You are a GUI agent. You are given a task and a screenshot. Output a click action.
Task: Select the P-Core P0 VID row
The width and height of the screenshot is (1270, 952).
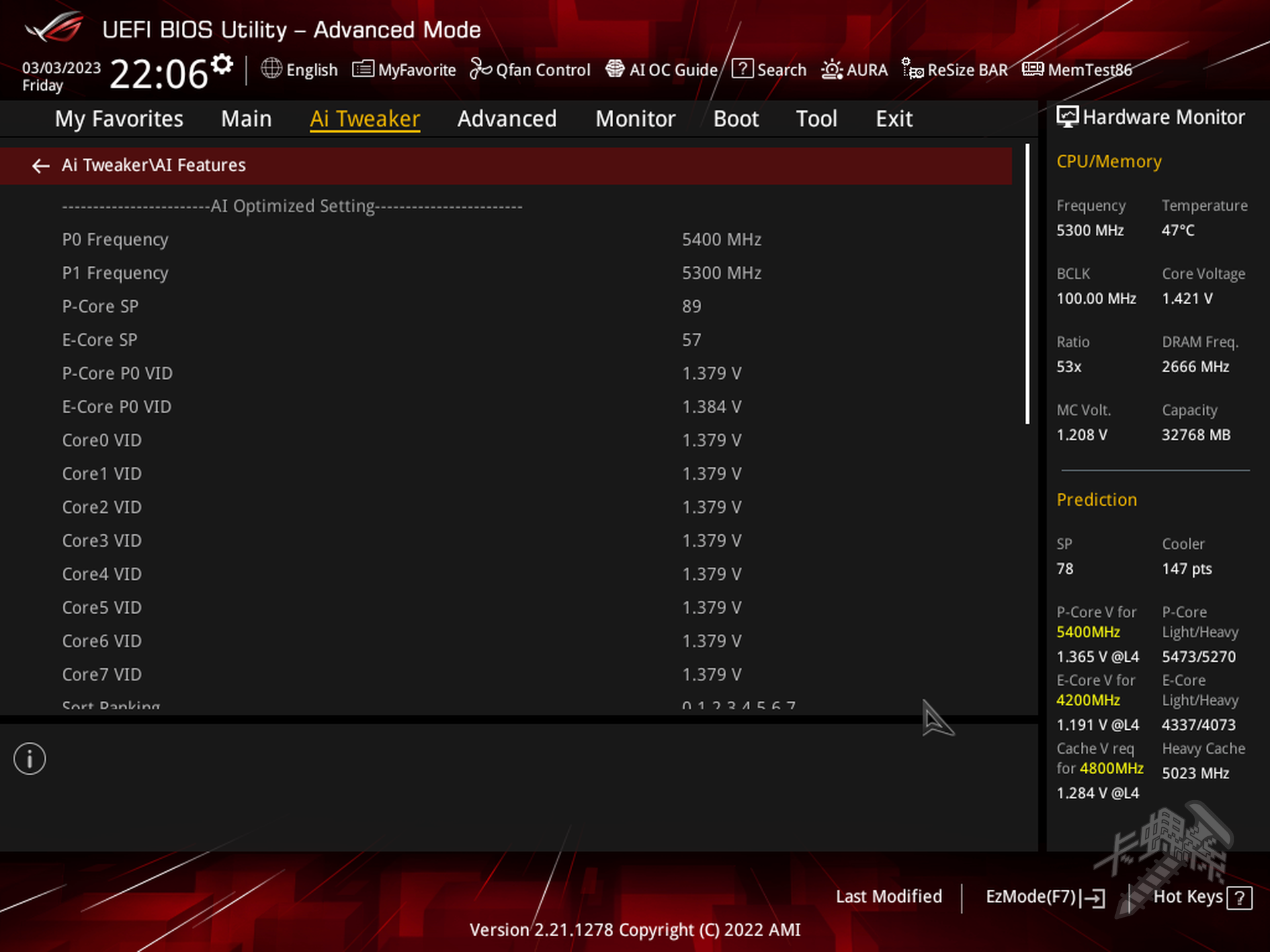(506, 374)
